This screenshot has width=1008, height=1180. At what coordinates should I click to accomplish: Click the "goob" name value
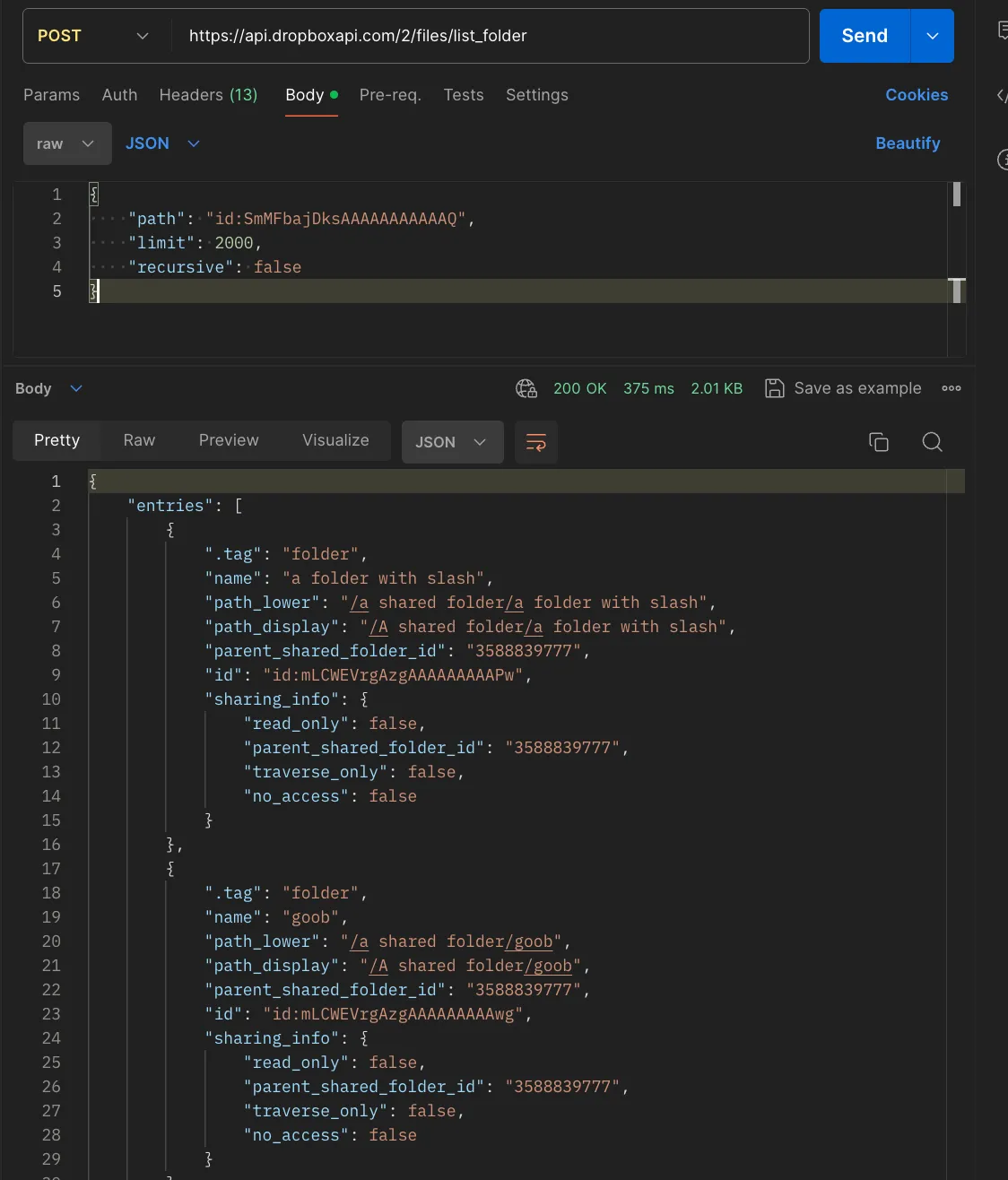point(310,917)
